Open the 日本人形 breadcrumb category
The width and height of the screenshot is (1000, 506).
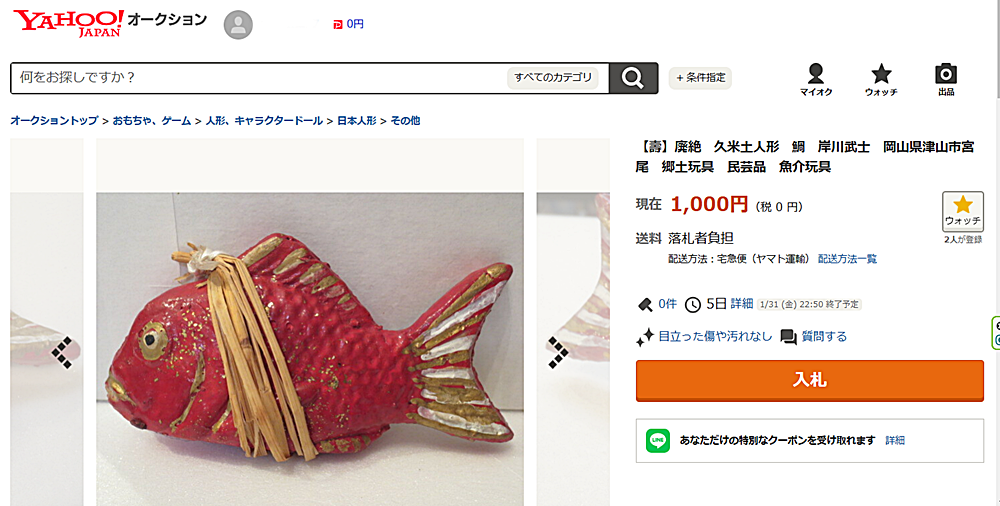tap(357, 121)
